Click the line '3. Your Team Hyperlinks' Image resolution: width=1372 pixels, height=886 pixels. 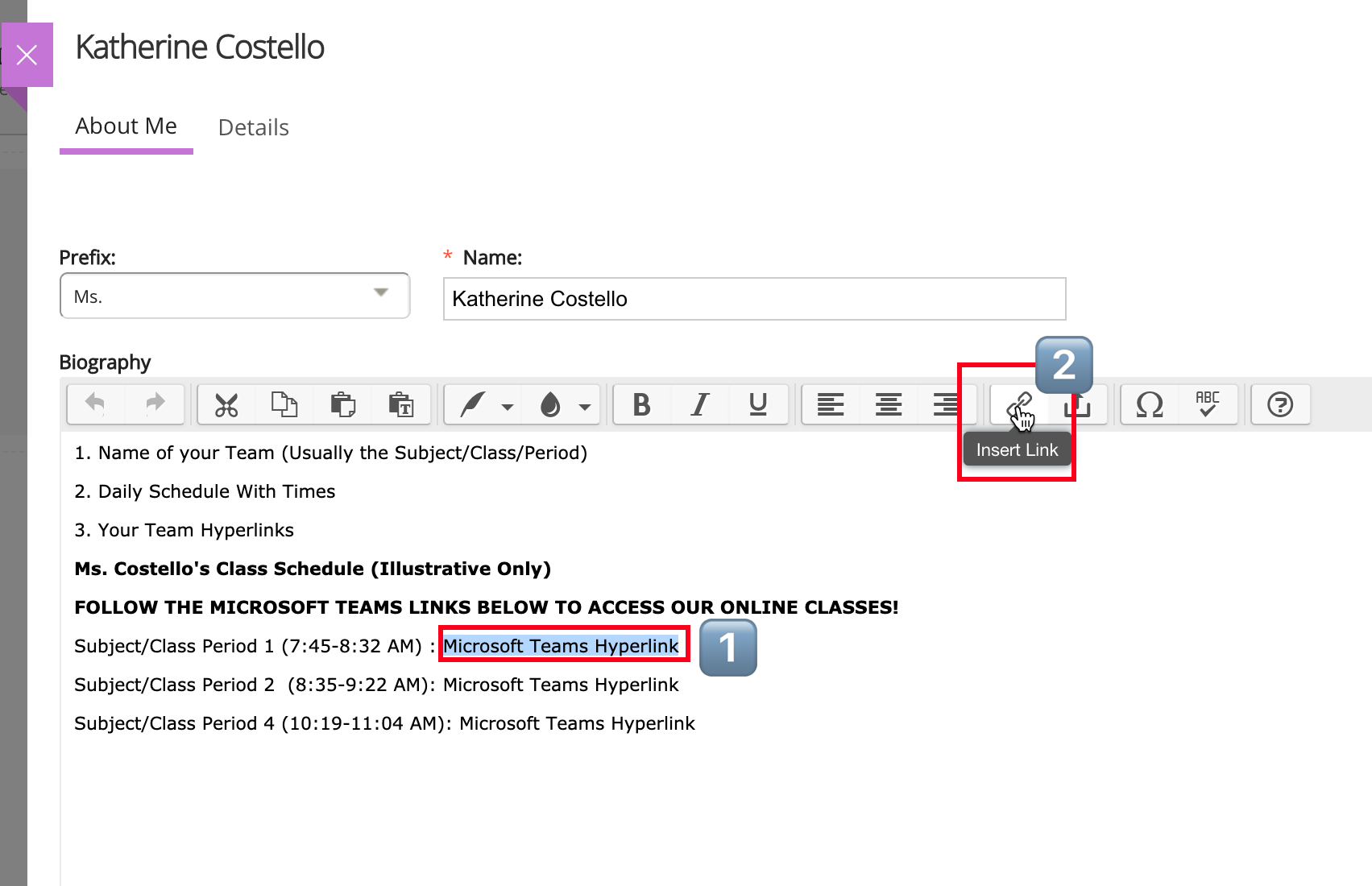pos(184,530)
